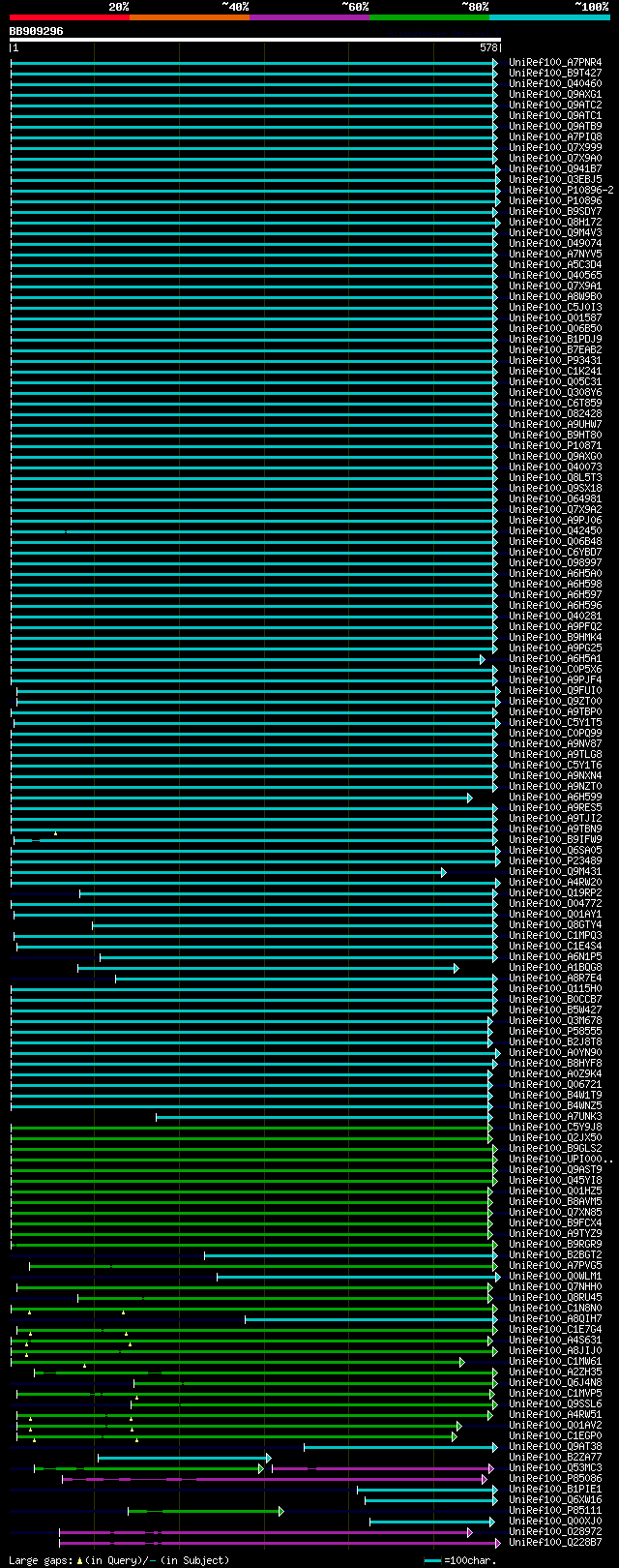Screen dimensions: 619x1568
Task: Click the purple ~60% identity legend segment
Action: [x=309, y=17]
